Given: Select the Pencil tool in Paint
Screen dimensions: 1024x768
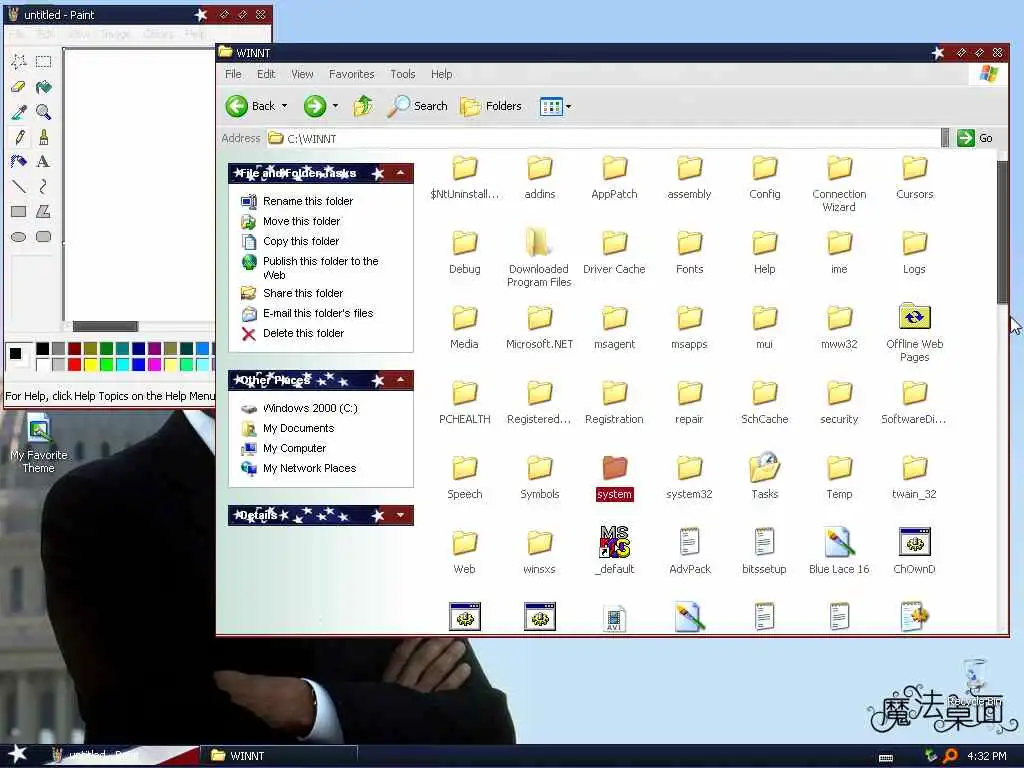Looking at the screenshot, I should click(19, 137).
